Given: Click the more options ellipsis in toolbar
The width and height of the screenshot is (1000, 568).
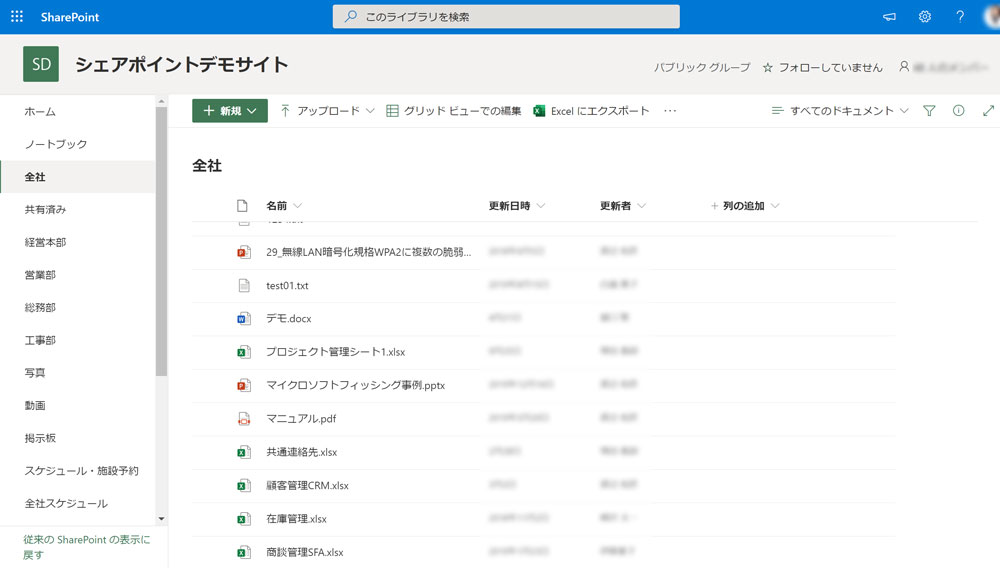Looking at the screenshot, I should pyautogui.click(x=670, y=111).
